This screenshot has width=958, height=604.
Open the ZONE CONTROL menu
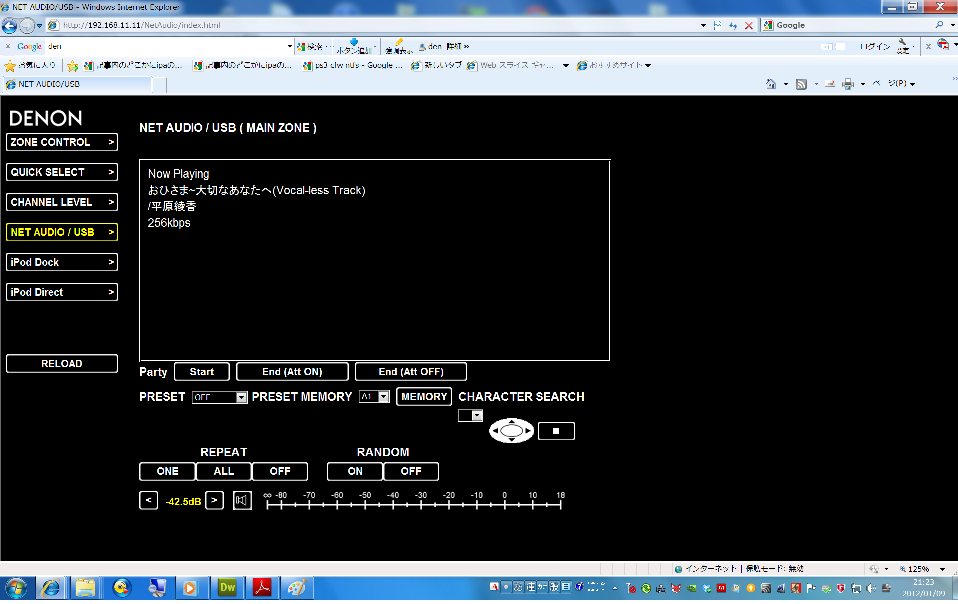[62, 142]
